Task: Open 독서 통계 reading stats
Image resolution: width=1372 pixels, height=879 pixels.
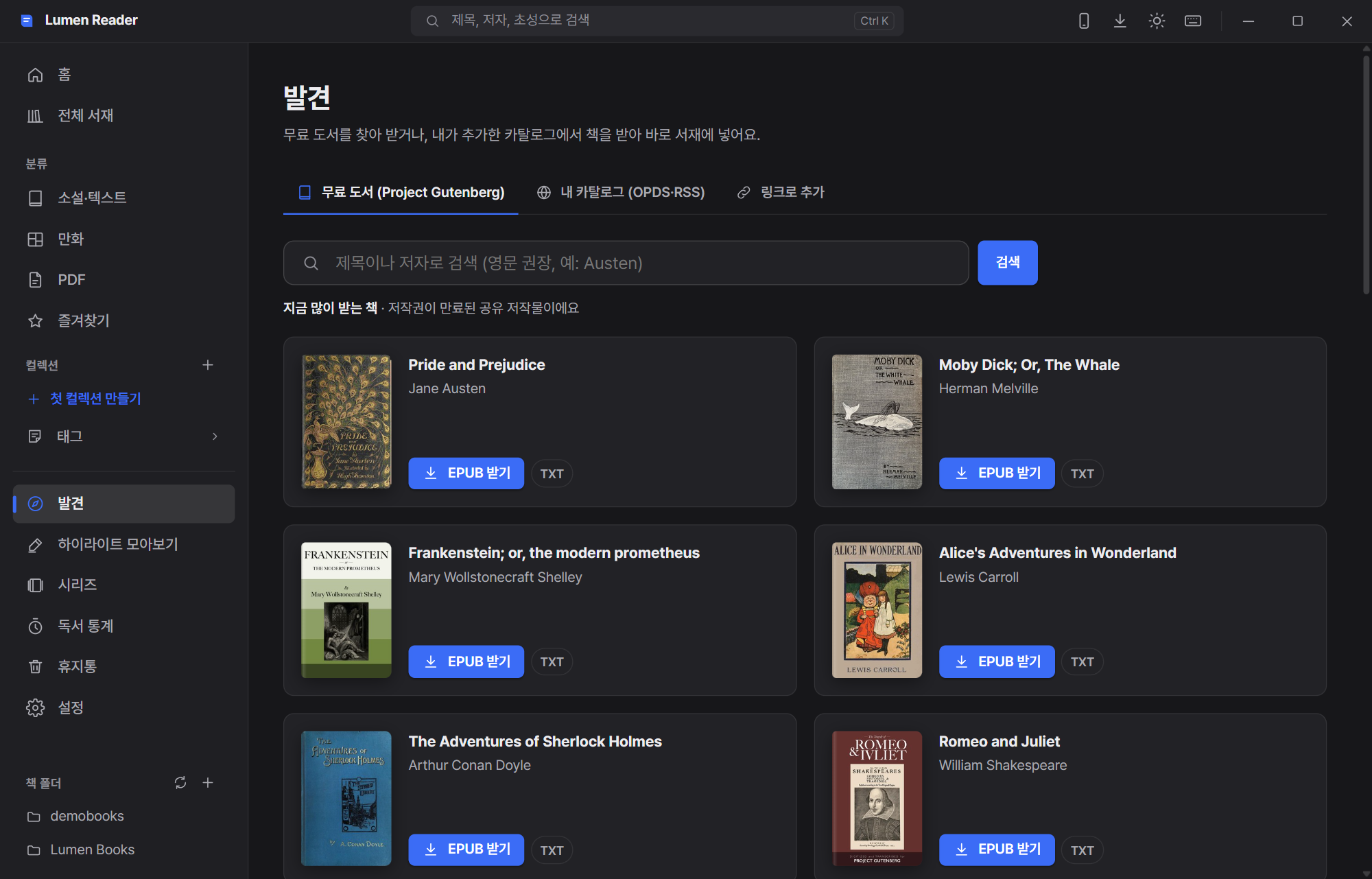Action: point(123,626)
